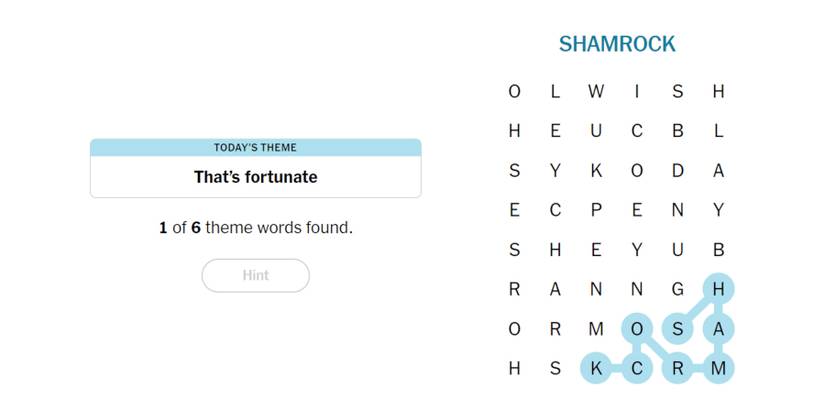
Task: Click the highlighted letter M in the bottom corner
Action: tap(718, 368)
